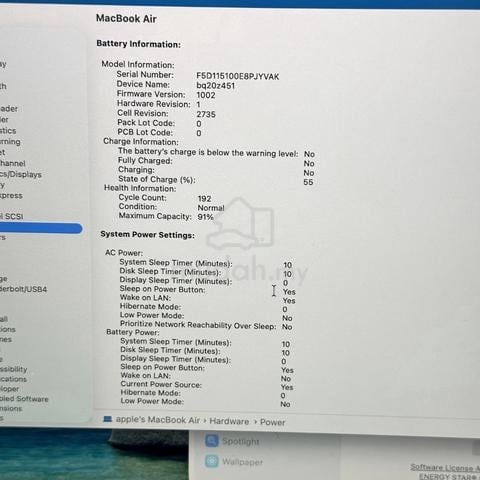Select Accessibility in the sidebar
The height and width of the screenshot is (480, 480).
coord(13,369)
